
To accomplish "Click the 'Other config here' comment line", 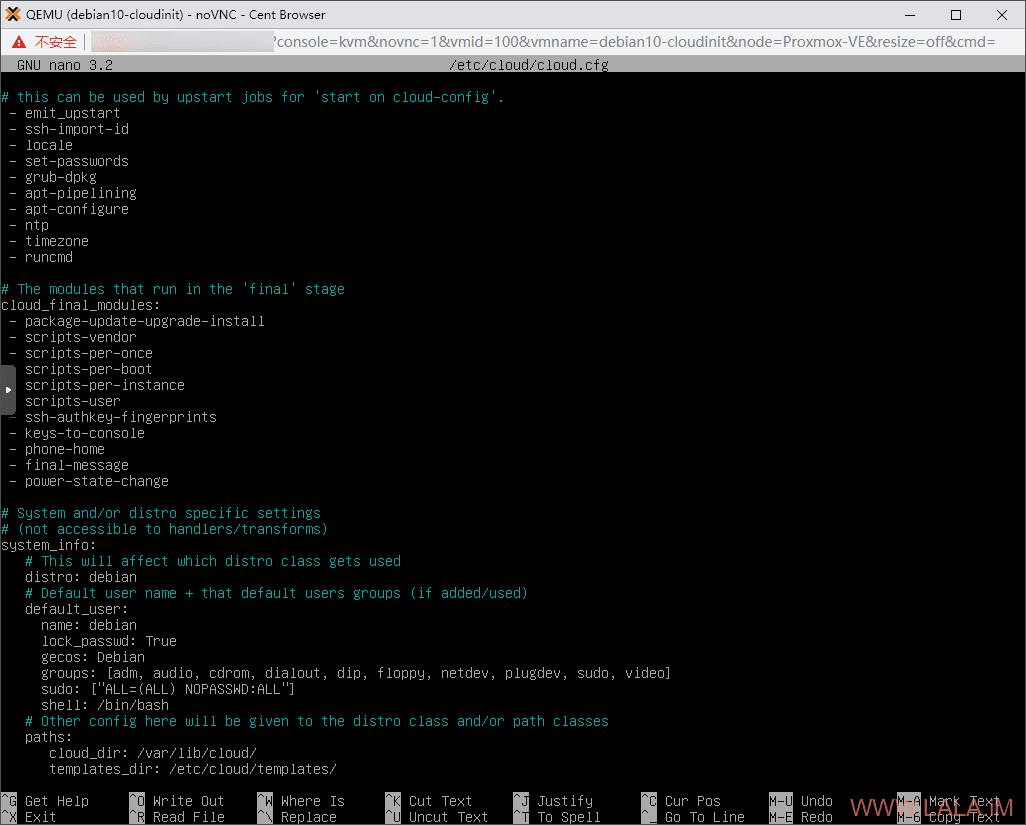I will [x=317, y=721].
